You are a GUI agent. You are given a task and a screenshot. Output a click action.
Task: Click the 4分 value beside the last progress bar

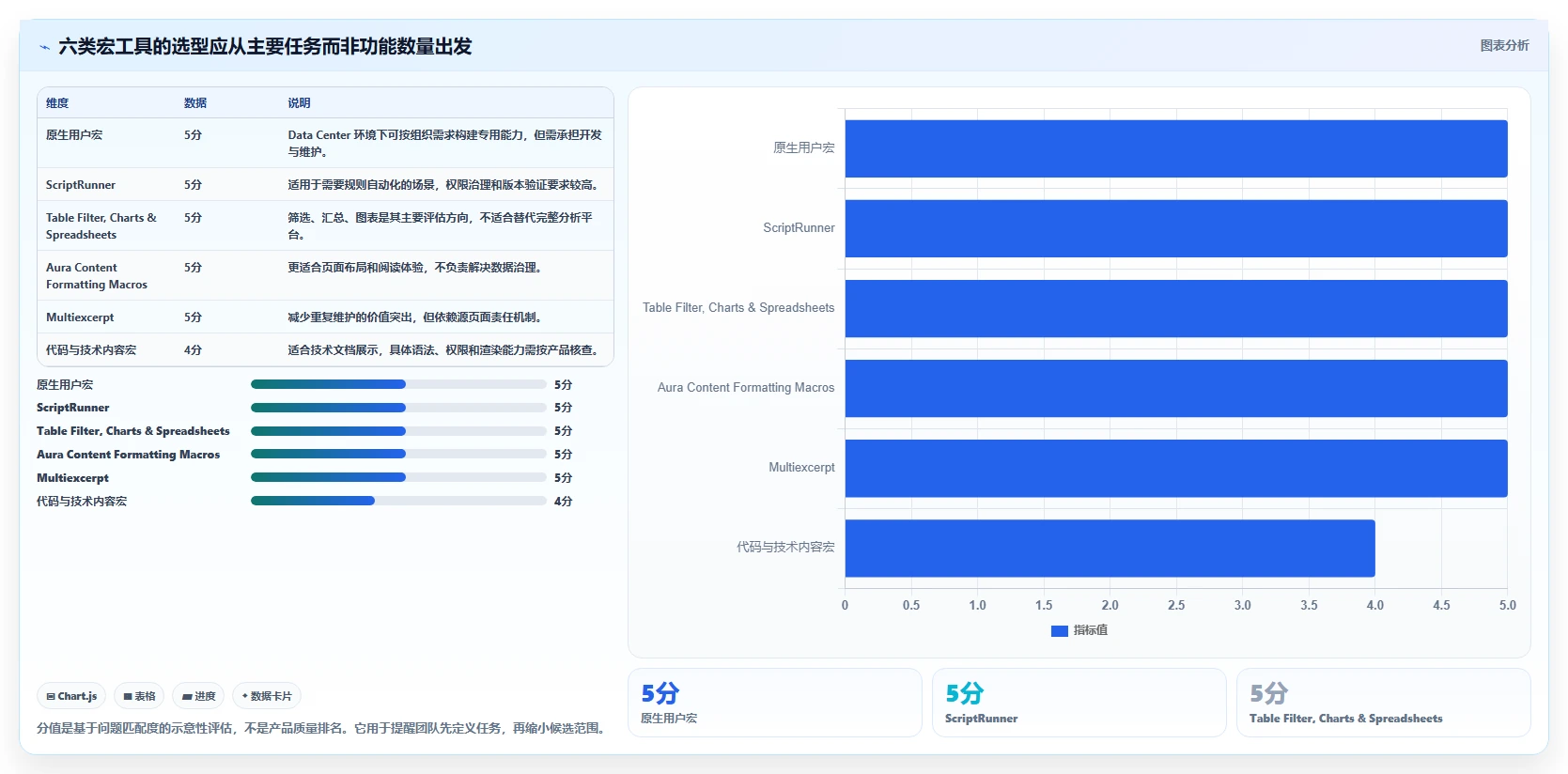563,502
